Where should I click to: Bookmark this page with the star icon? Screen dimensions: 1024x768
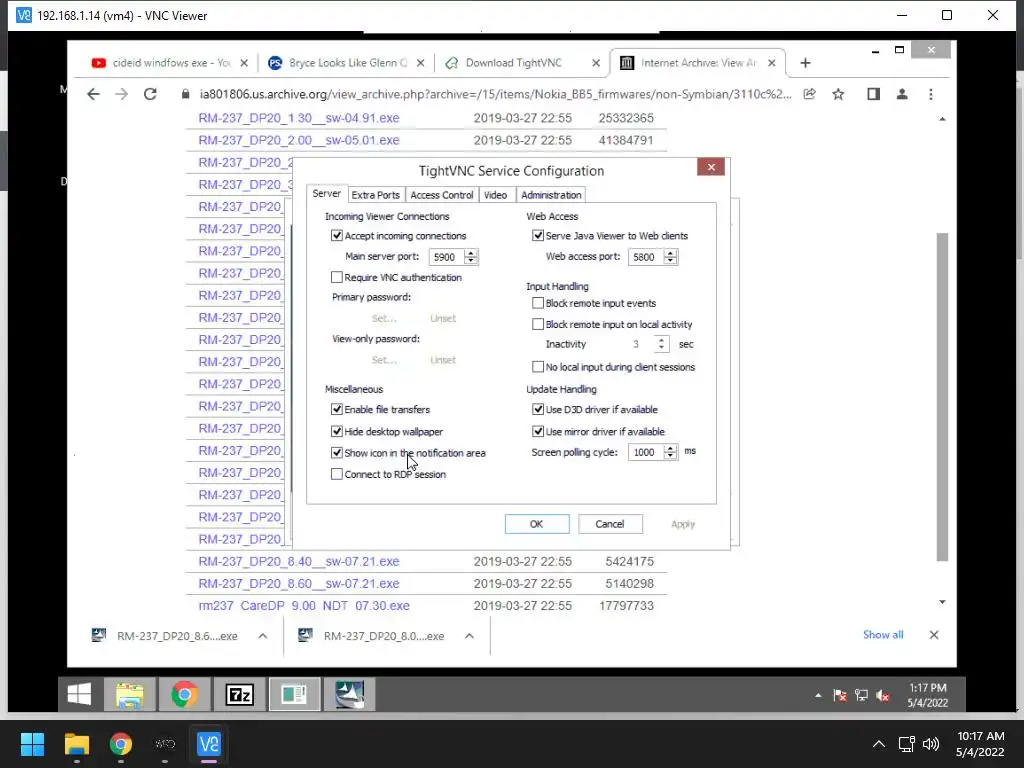click(839, 94)
